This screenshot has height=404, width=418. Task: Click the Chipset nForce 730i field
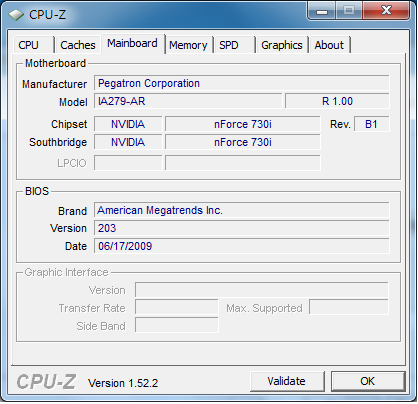click(243, 124)
